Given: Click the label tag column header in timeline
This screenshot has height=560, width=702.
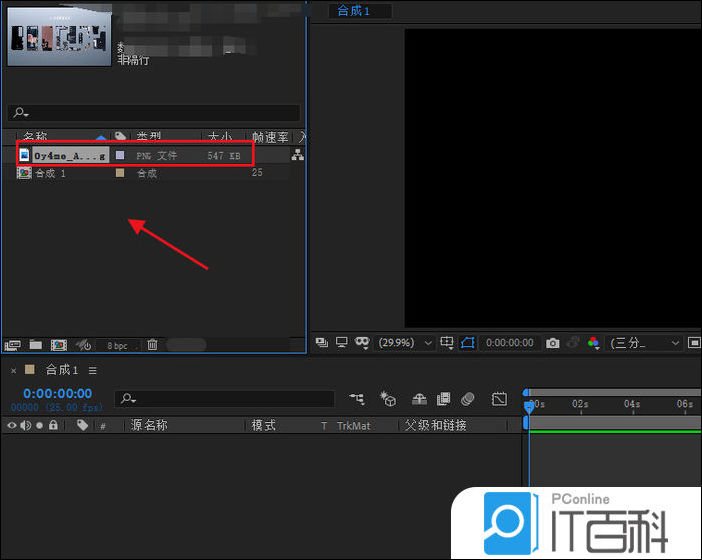Looking at the screenshot, I should point(82,425).
